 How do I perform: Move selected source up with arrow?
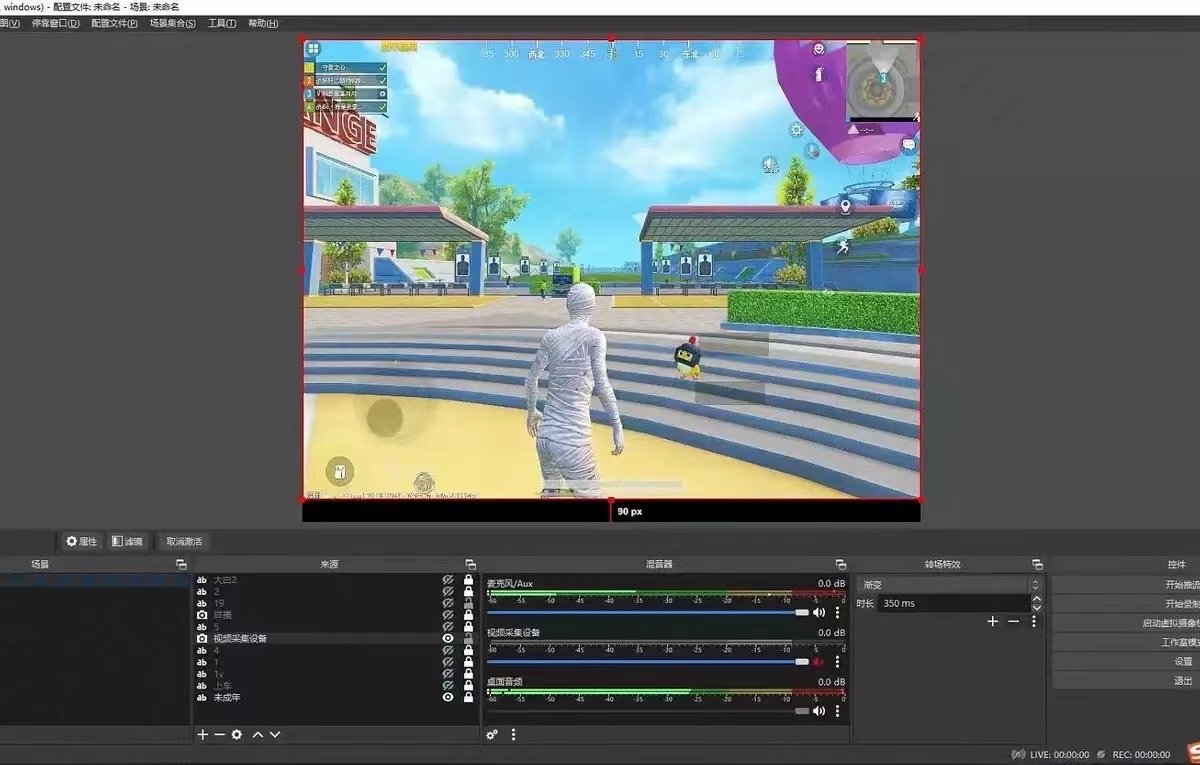click(258, 734)
